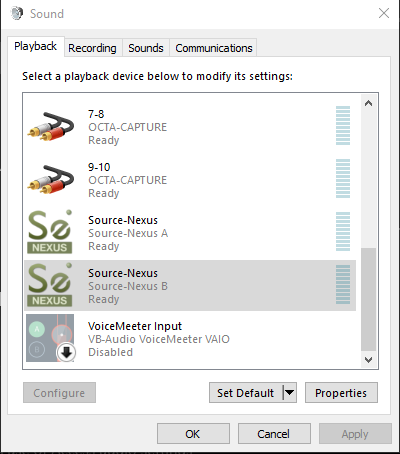The width and height of the screenshot is (400, 454).
Task: Select the Source-Nexus B device entry
Action: click(190, 285)
